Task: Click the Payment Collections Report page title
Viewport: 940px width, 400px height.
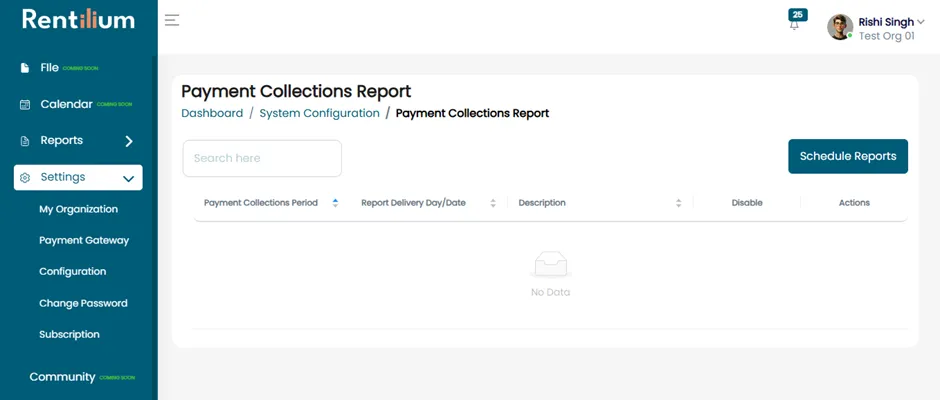Action: 296,91
